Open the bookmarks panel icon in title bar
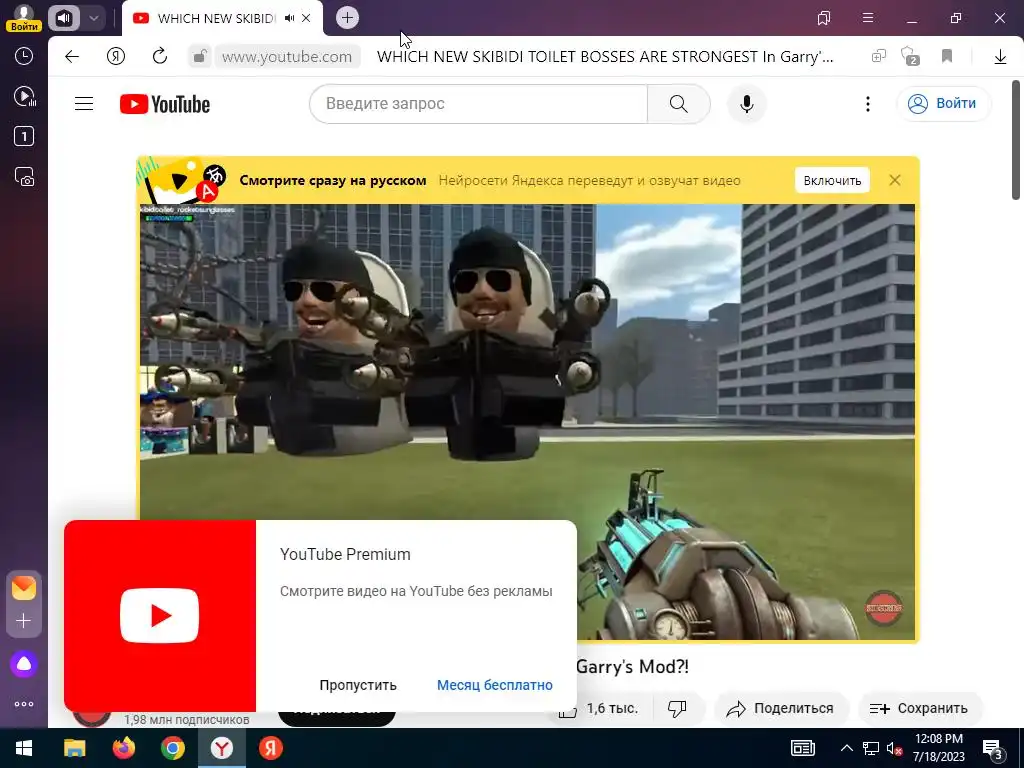This screenshot has width=1024, height=768. click(x=824, y=18)
